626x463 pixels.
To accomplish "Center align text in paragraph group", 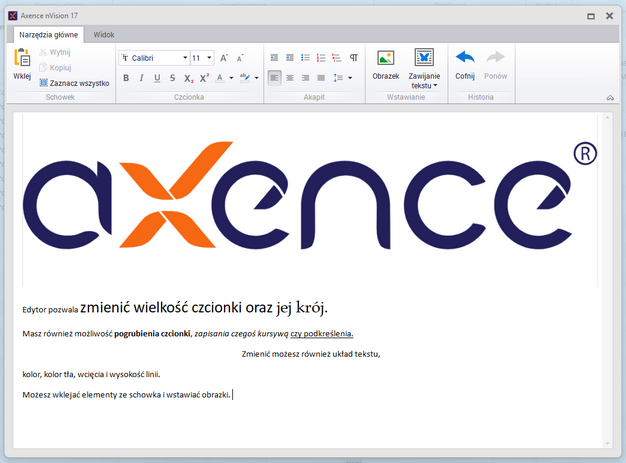I will (290, 78).
